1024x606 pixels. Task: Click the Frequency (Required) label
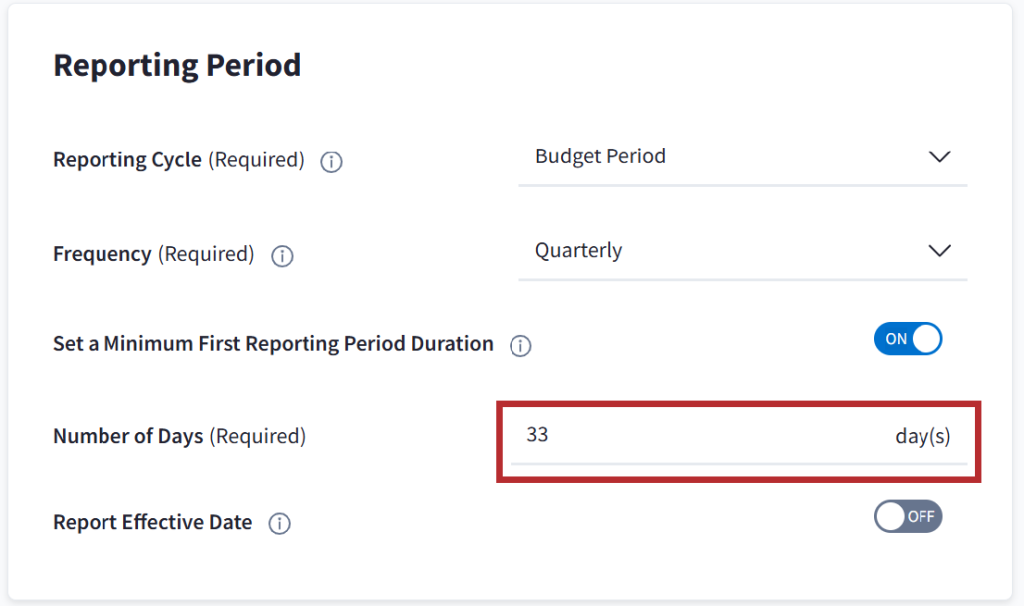point(153,254)
